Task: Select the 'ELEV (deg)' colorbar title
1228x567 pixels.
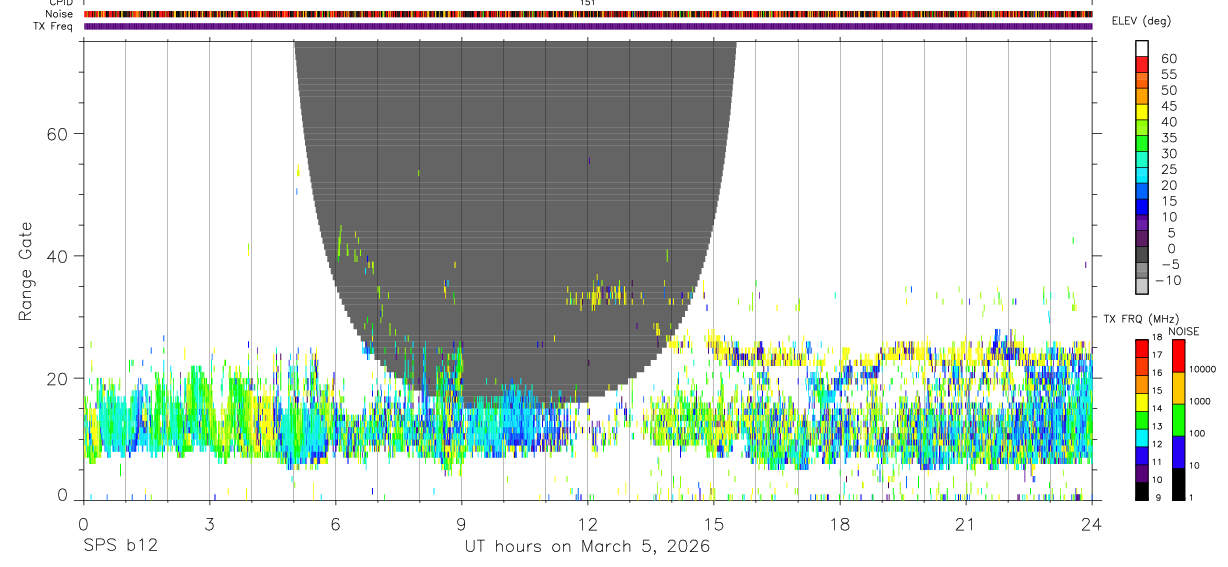Action: tap(1142, 21)
